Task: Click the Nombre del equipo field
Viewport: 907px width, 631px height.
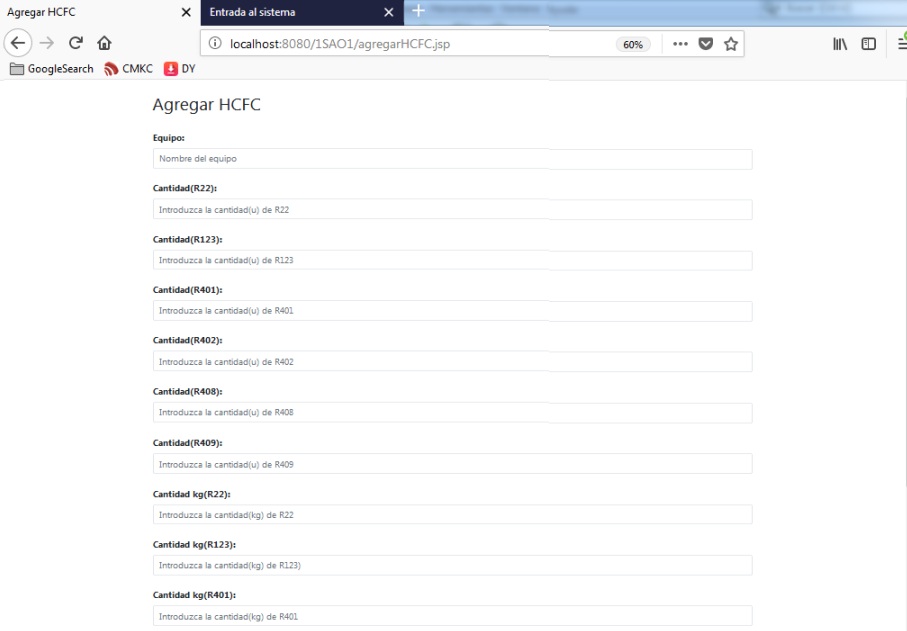Action: click(452, 159)
